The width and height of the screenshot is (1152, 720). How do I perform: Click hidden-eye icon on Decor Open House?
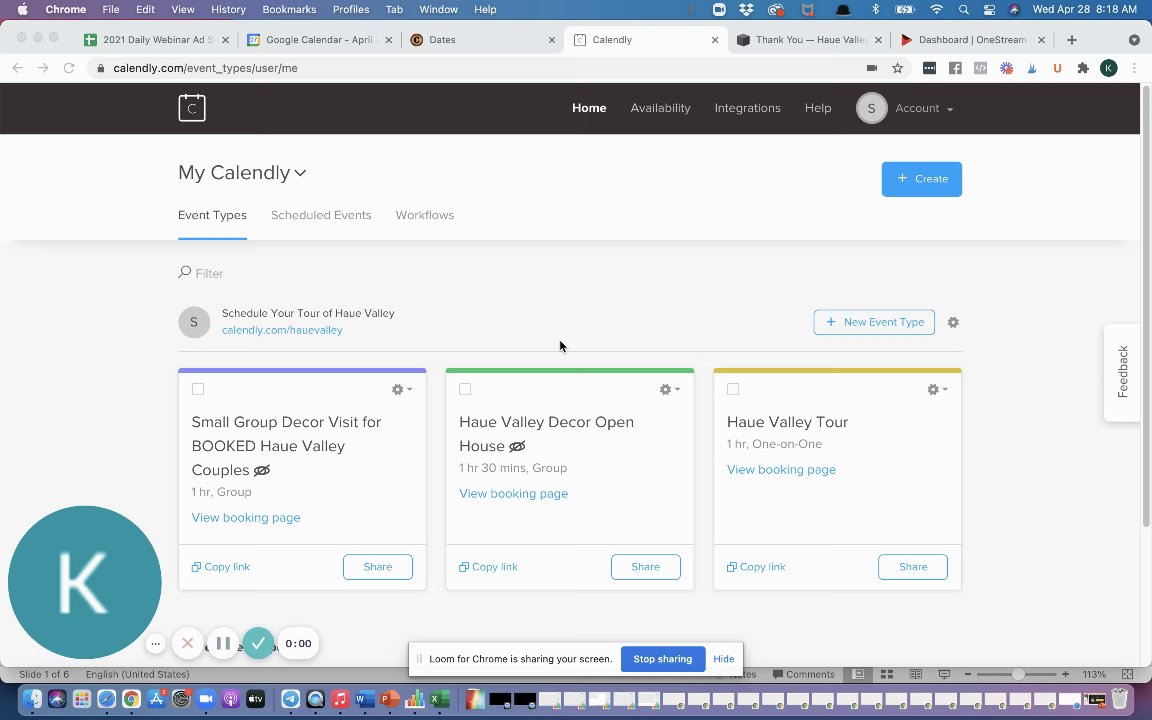point(517,446)
